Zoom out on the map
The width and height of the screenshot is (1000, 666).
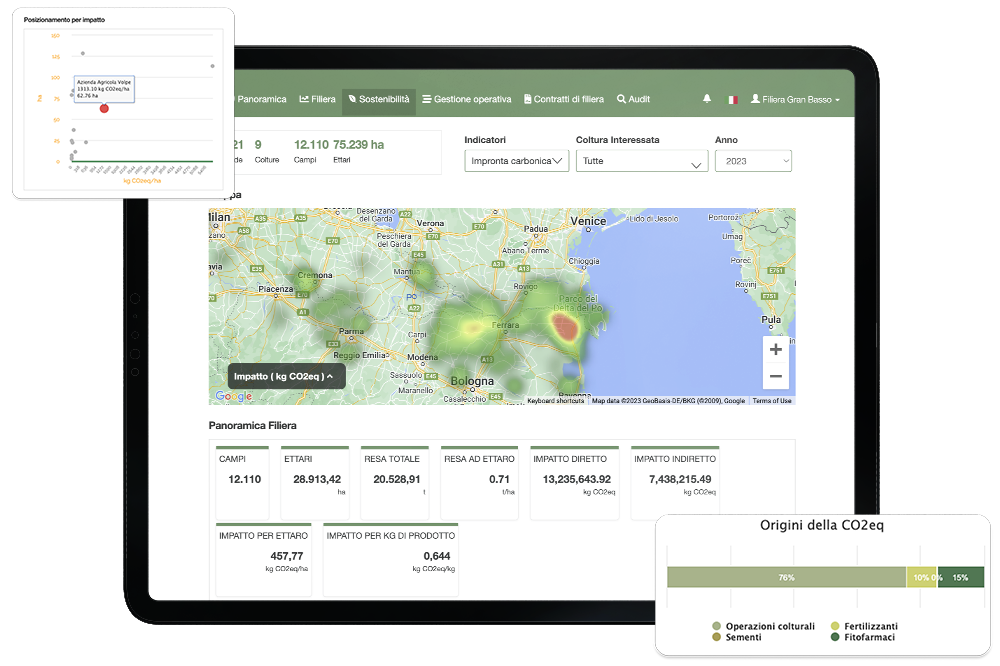tap(776, 376)
